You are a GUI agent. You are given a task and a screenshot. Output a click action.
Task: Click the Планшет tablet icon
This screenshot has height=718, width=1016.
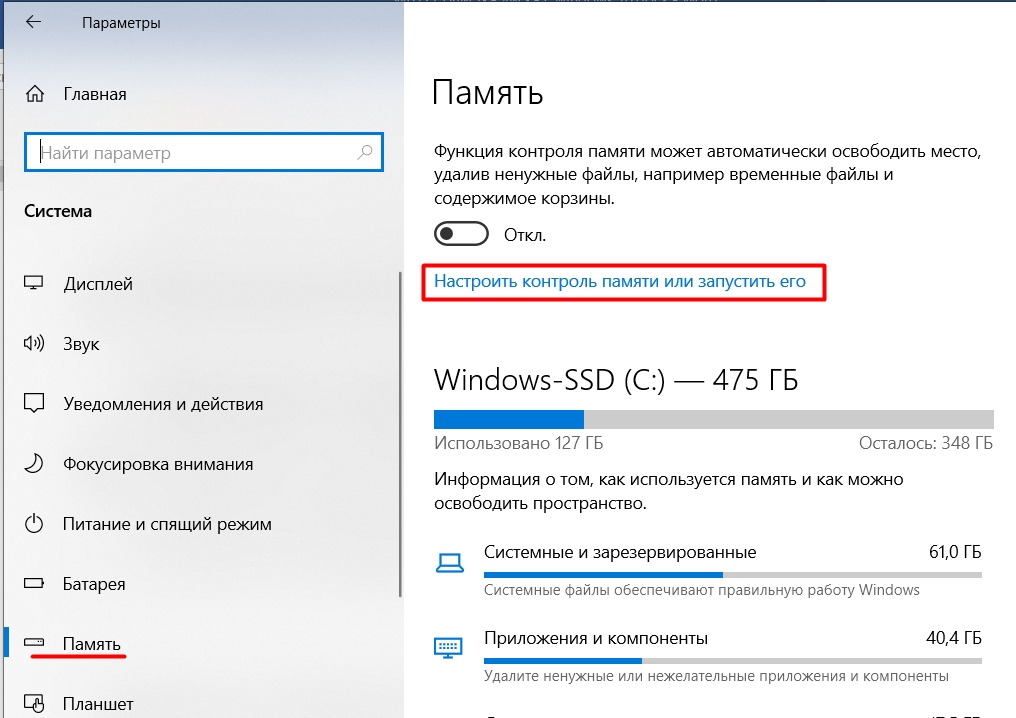(x=34, y=703)
